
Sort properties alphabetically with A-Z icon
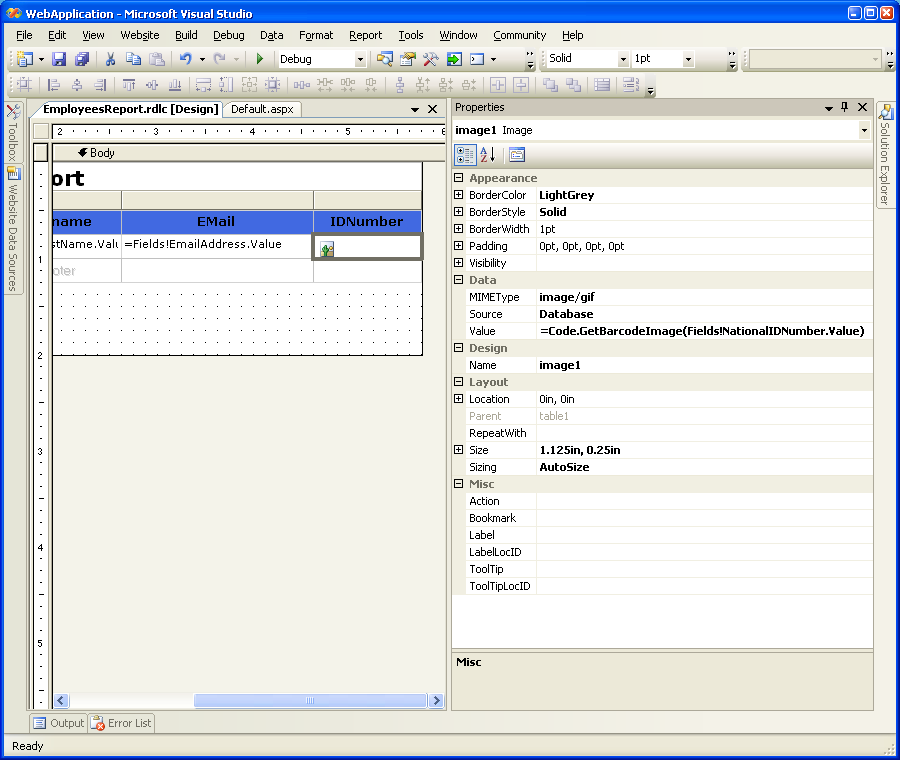[487, 155]
